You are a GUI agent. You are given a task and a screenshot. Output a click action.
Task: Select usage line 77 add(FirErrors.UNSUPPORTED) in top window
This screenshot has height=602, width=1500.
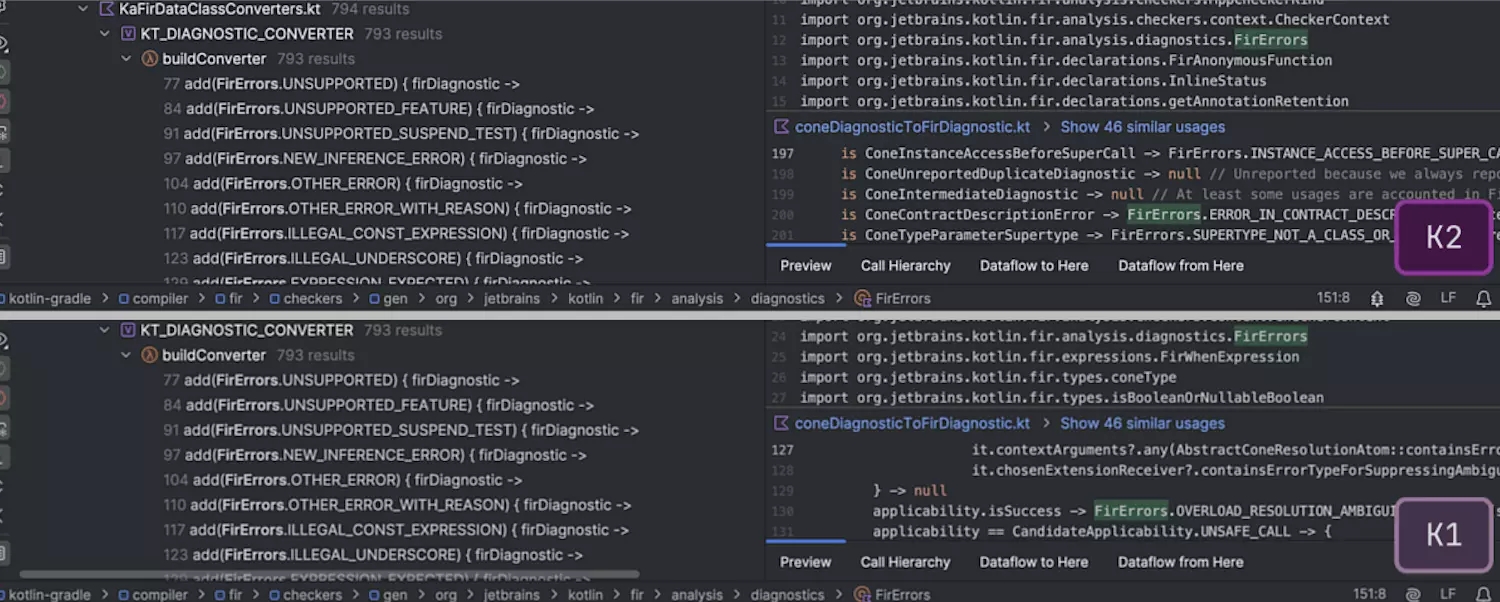coord(341,84)
